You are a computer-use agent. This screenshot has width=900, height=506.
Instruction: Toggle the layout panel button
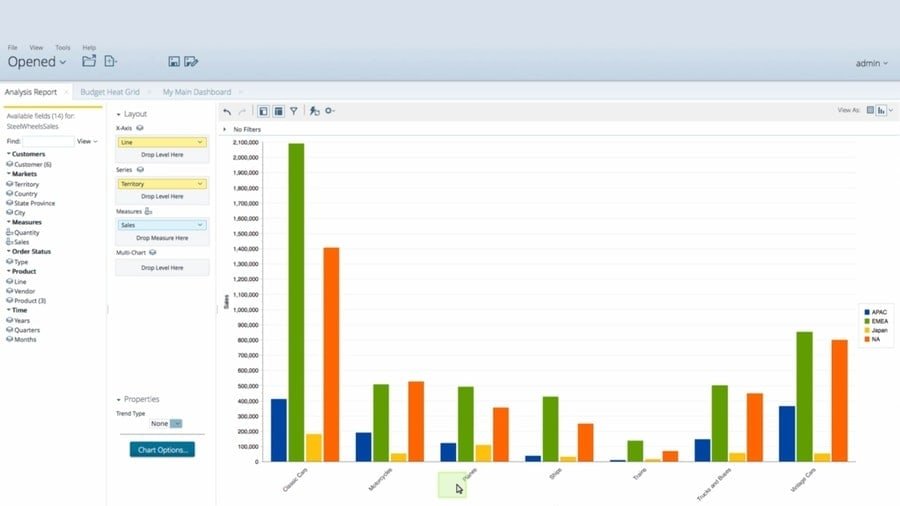click(x=278, y=111)
